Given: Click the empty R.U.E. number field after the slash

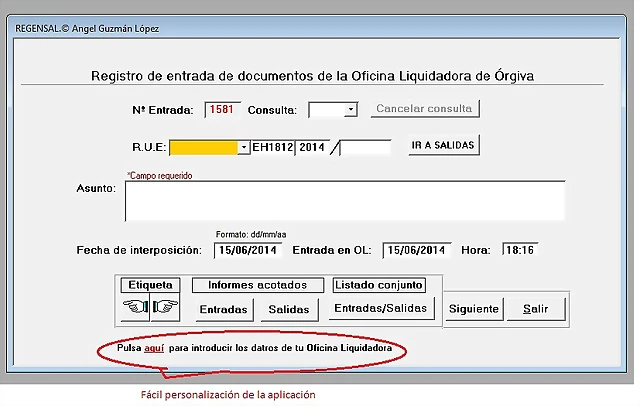Looking at the screenshot, I should (x=365, y=147).
